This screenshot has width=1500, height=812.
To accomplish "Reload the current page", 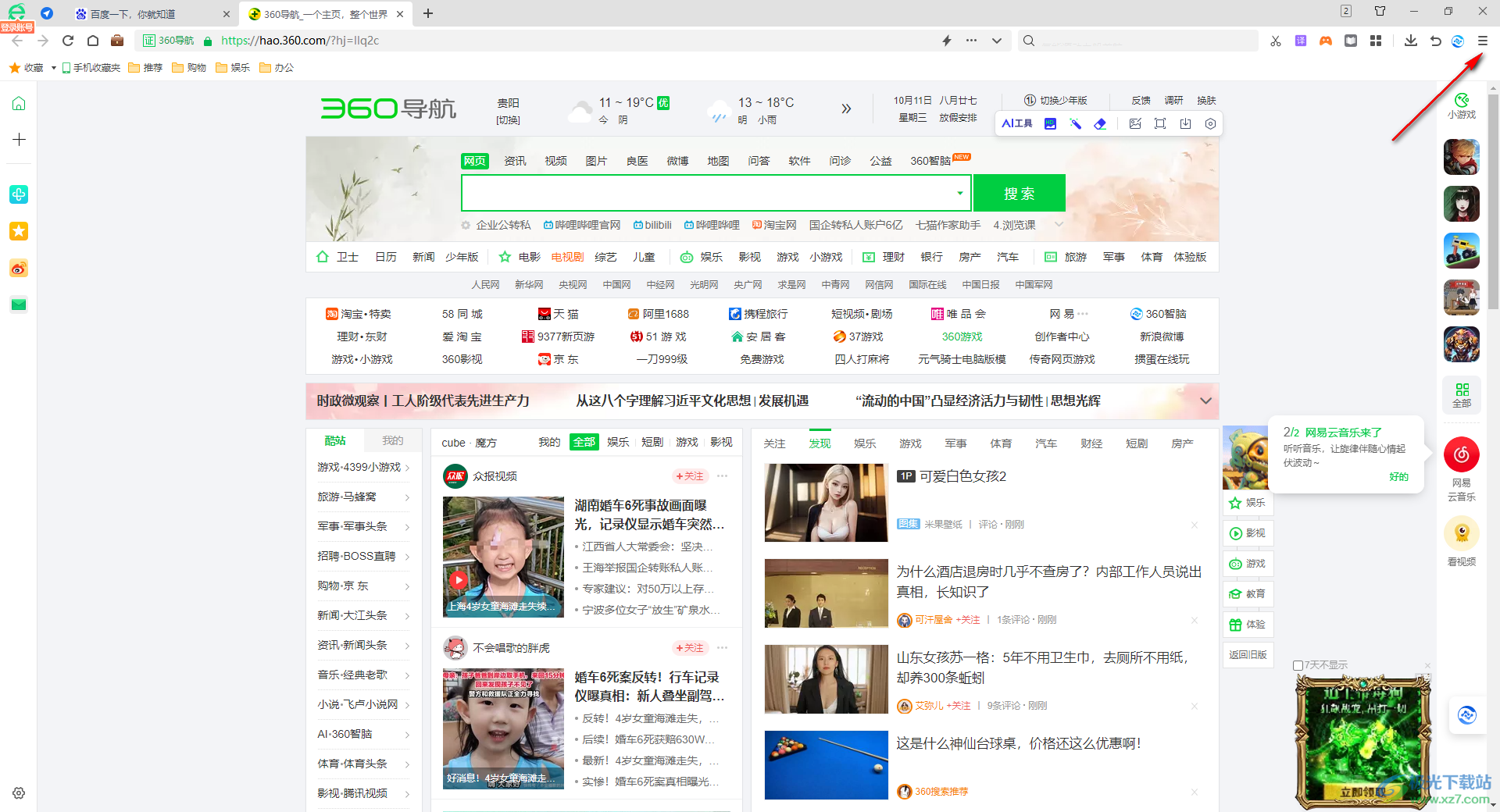I will point(68,41).
